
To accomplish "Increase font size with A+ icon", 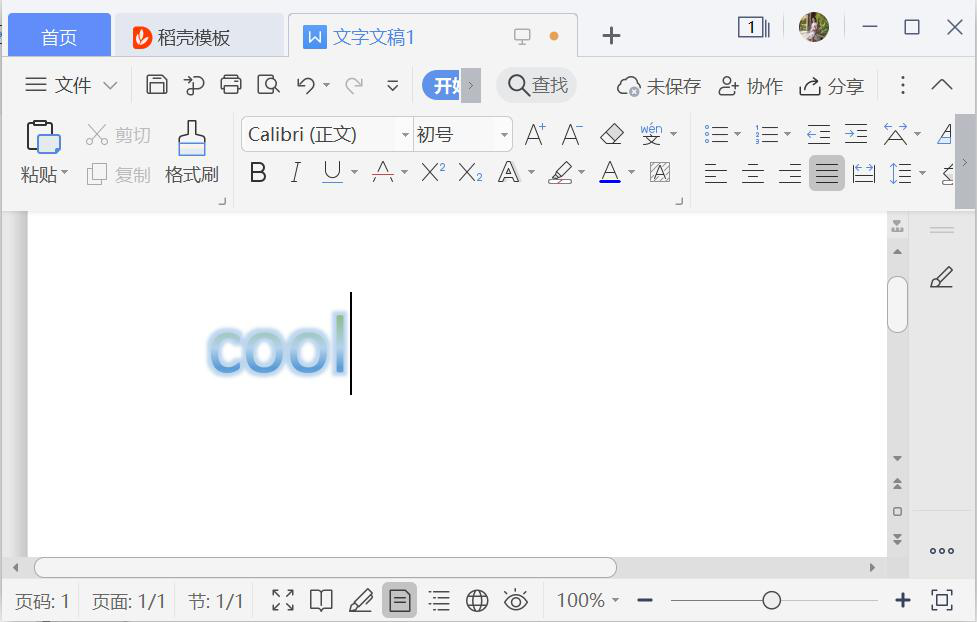I will 535,134.
